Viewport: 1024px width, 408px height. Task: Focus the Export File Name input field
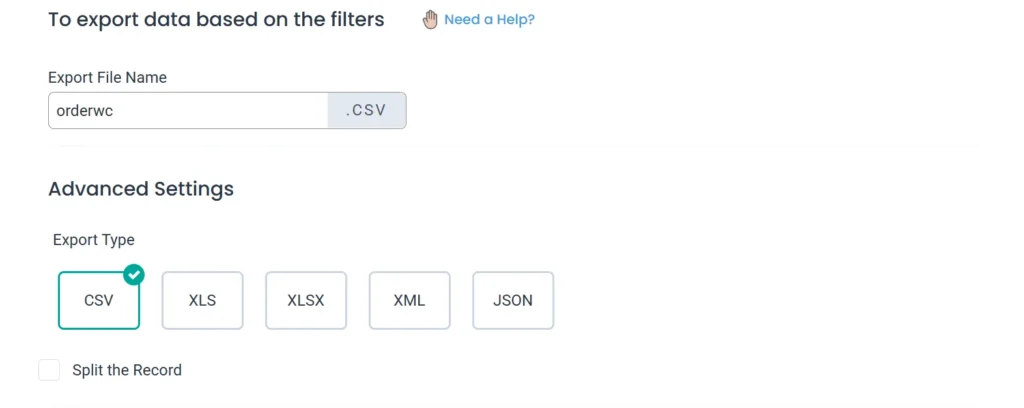coord(188,111)
